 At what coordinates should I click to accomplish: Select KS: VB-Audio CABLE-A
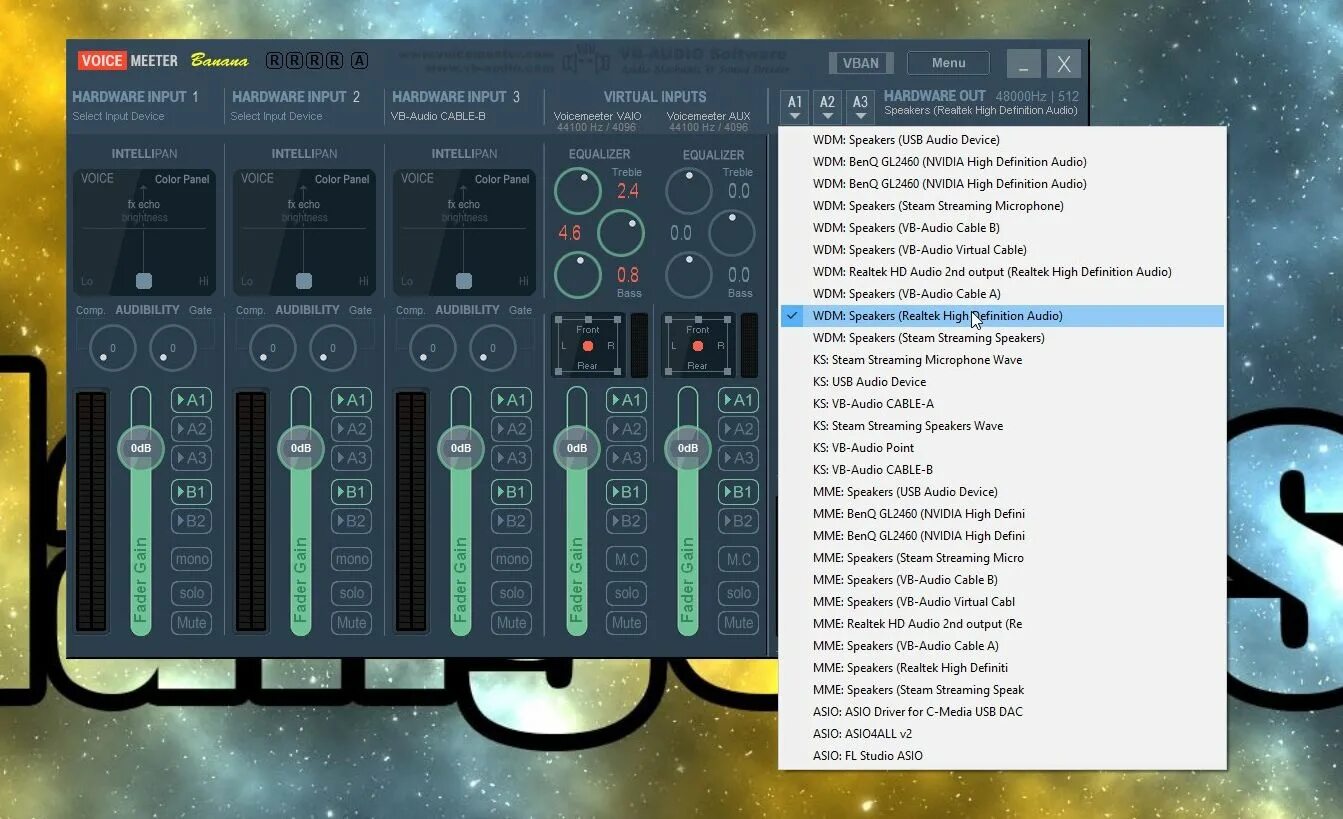(x=1002, y=404)
